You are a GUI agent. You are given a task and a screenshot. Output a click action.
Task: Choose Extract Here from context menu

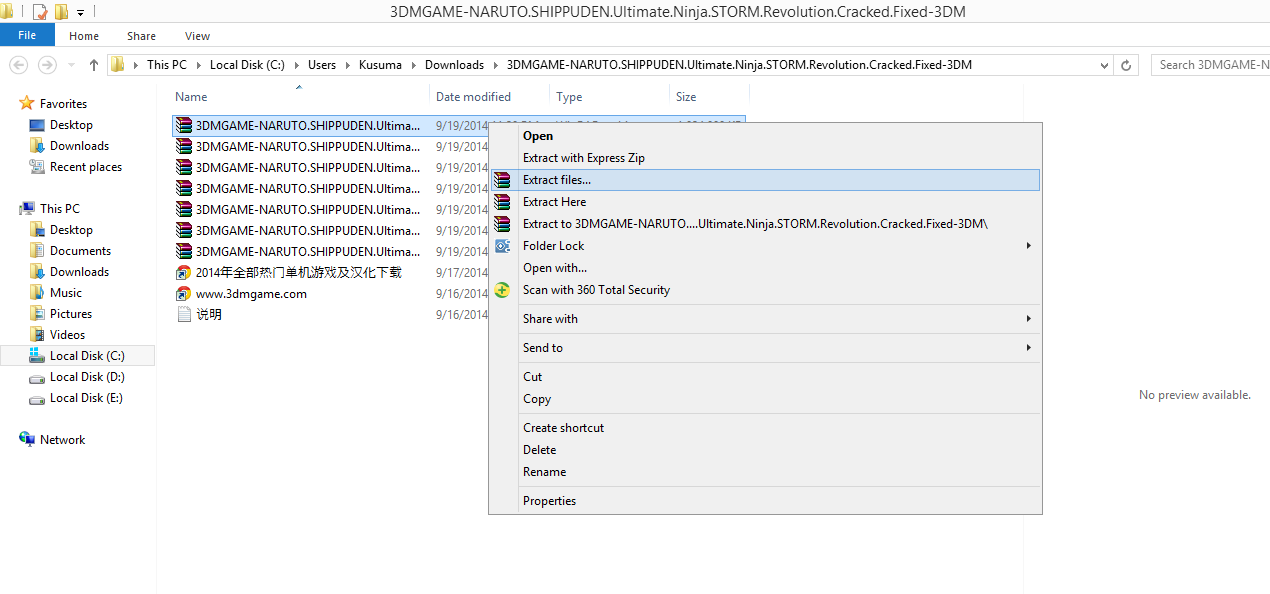pos(765,202)
